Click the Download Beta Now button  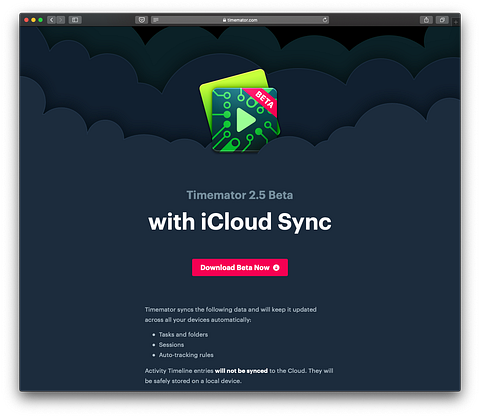(240, 267)
